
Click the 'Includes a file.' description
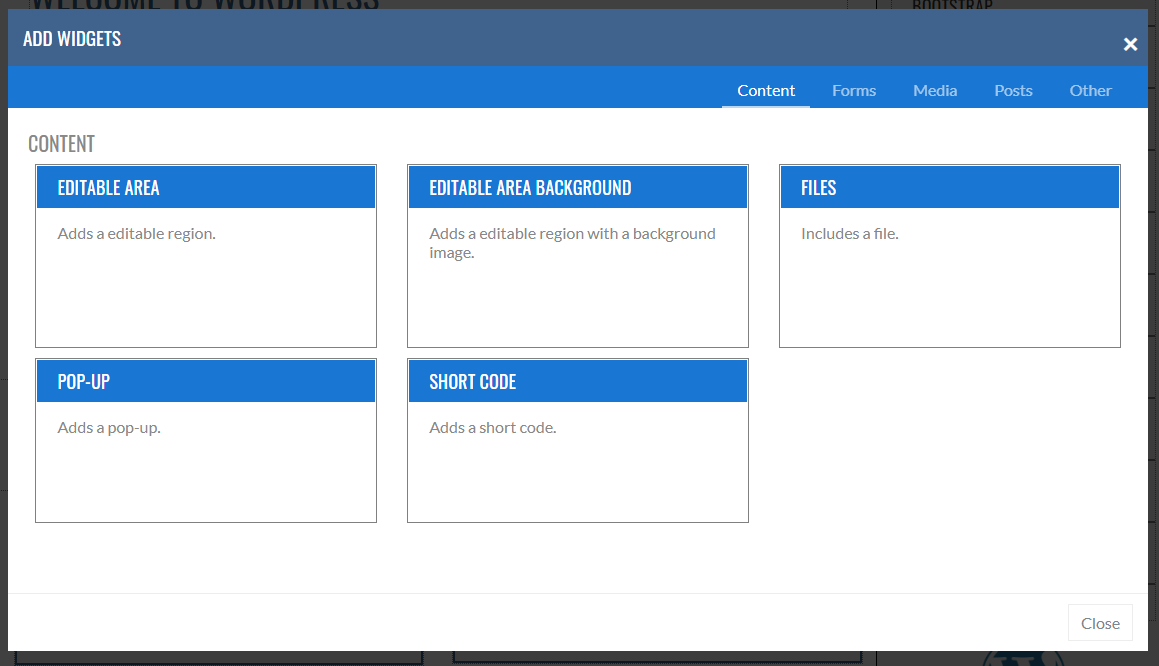pyautogui.click(x=850, y=234)
